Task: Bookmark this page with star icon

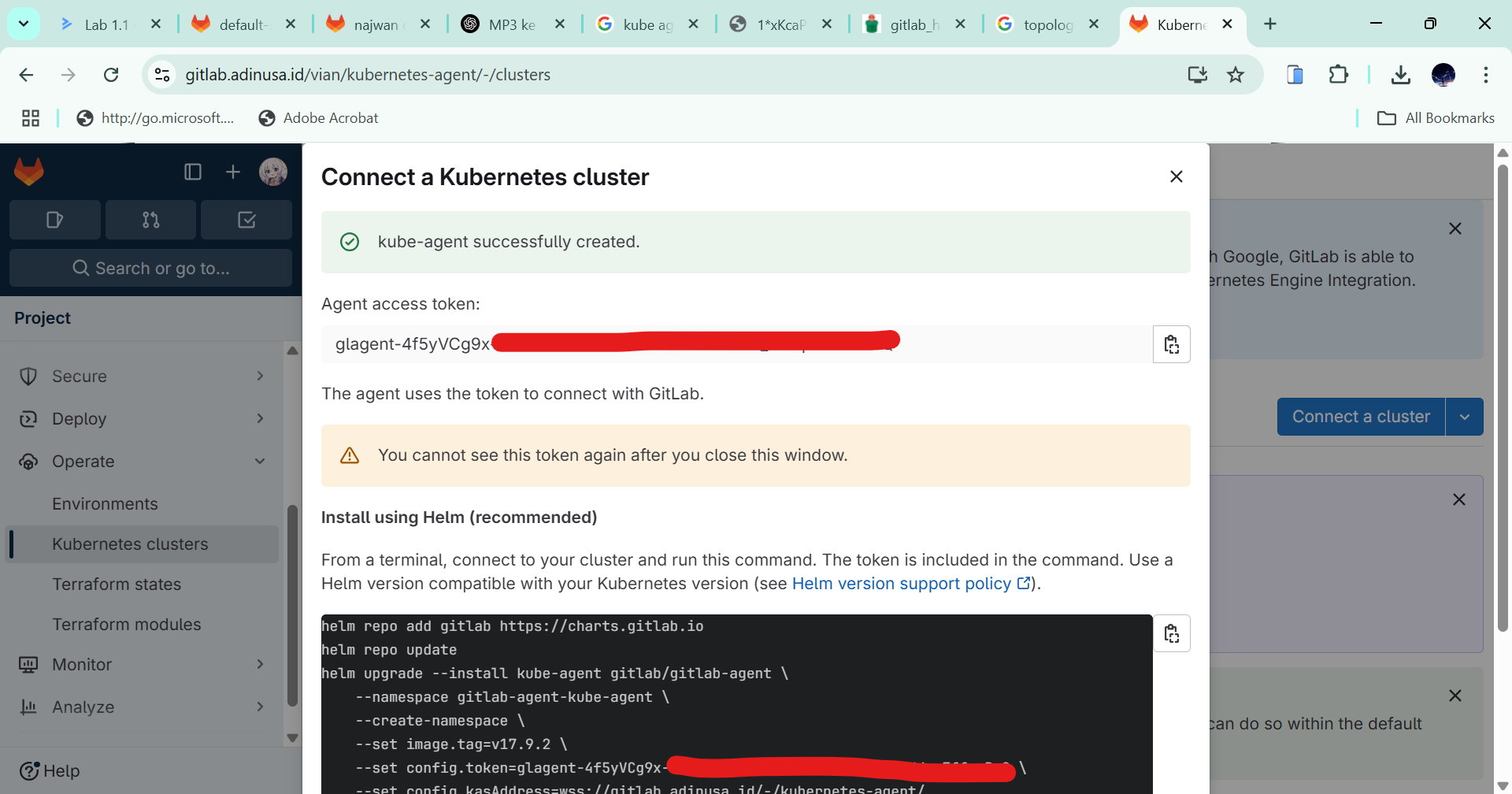Action: [x=1236, y=75]
